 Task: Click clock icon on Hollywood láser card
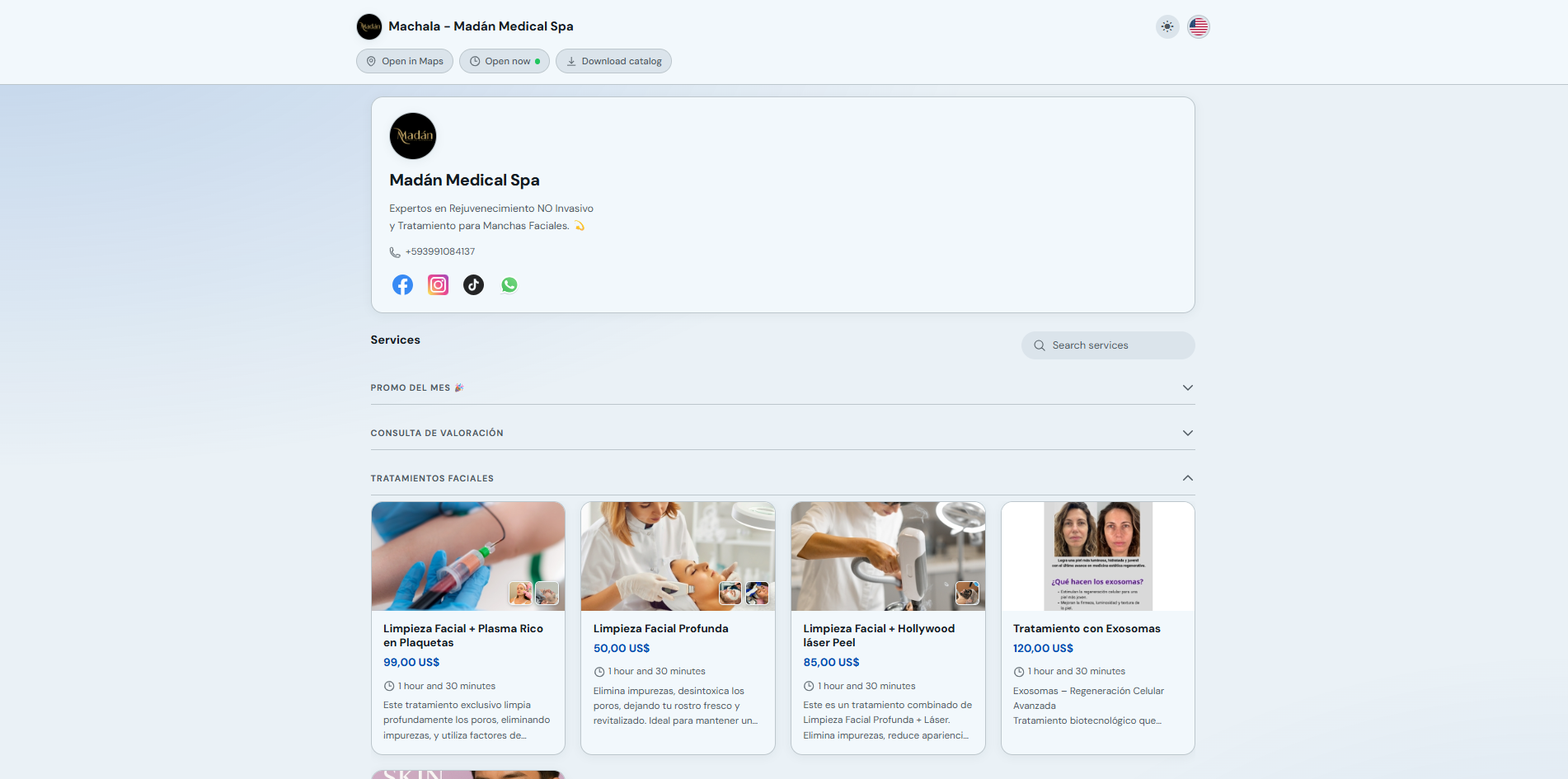click(x=809, y=686)
